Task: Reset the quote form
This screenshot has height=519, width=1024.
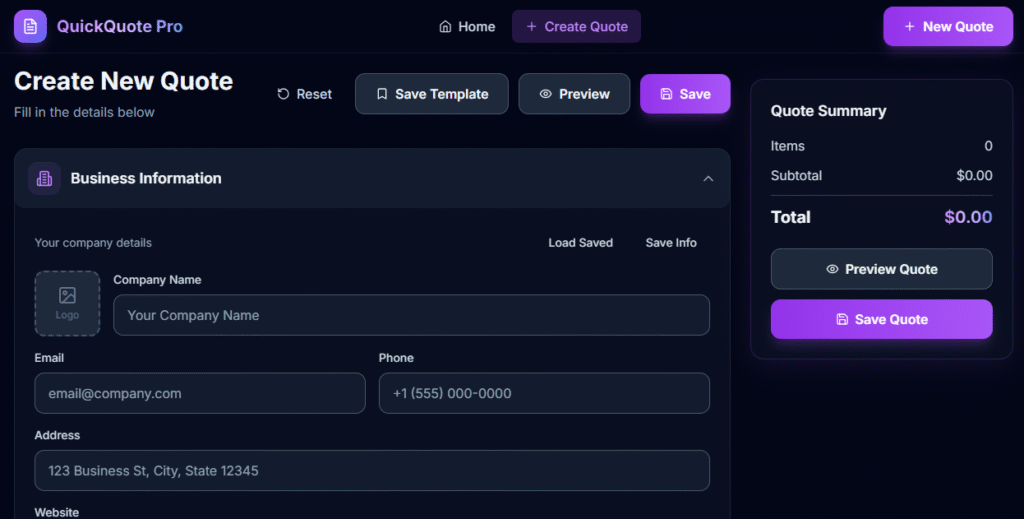Action: pos(304,94)
